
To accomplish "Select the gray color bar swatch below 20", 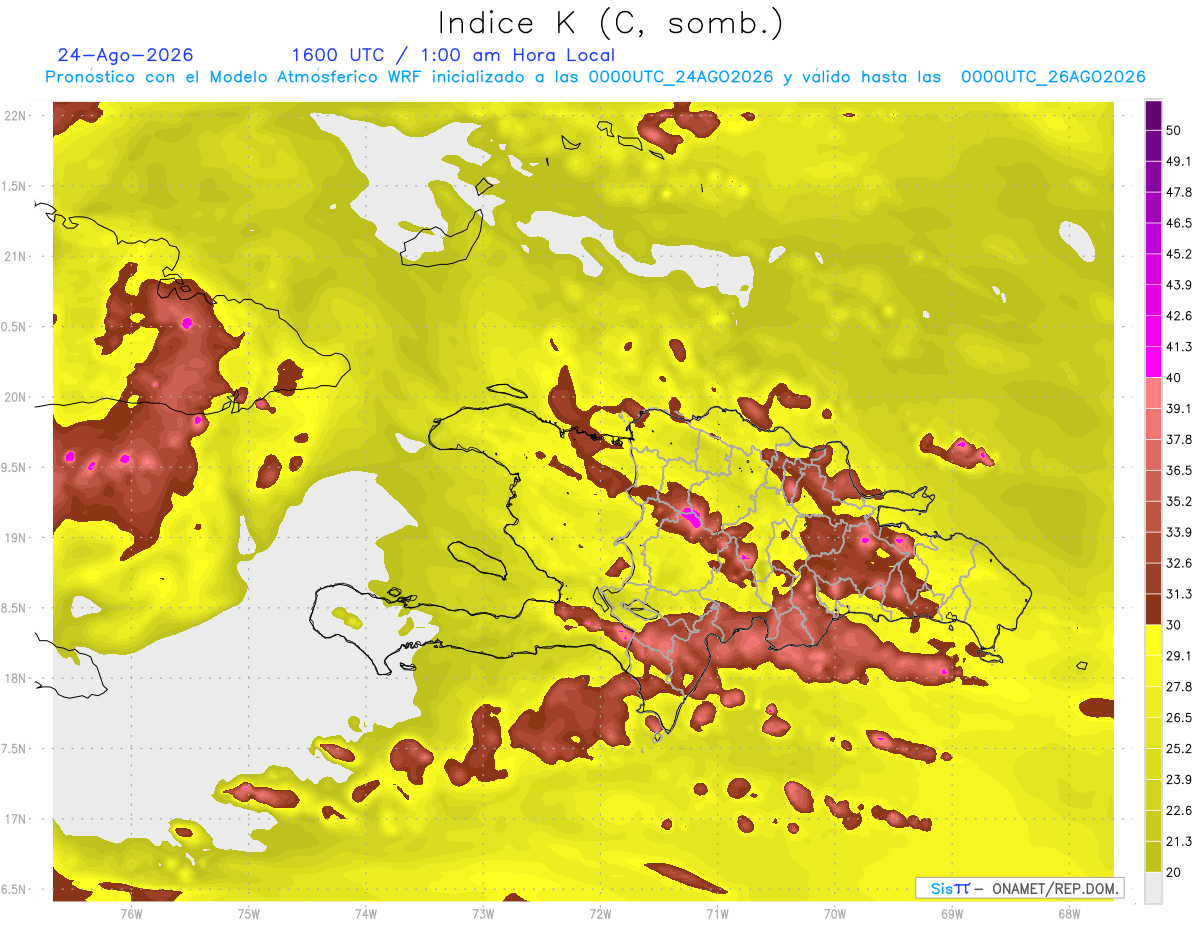I will point(1153,887).
